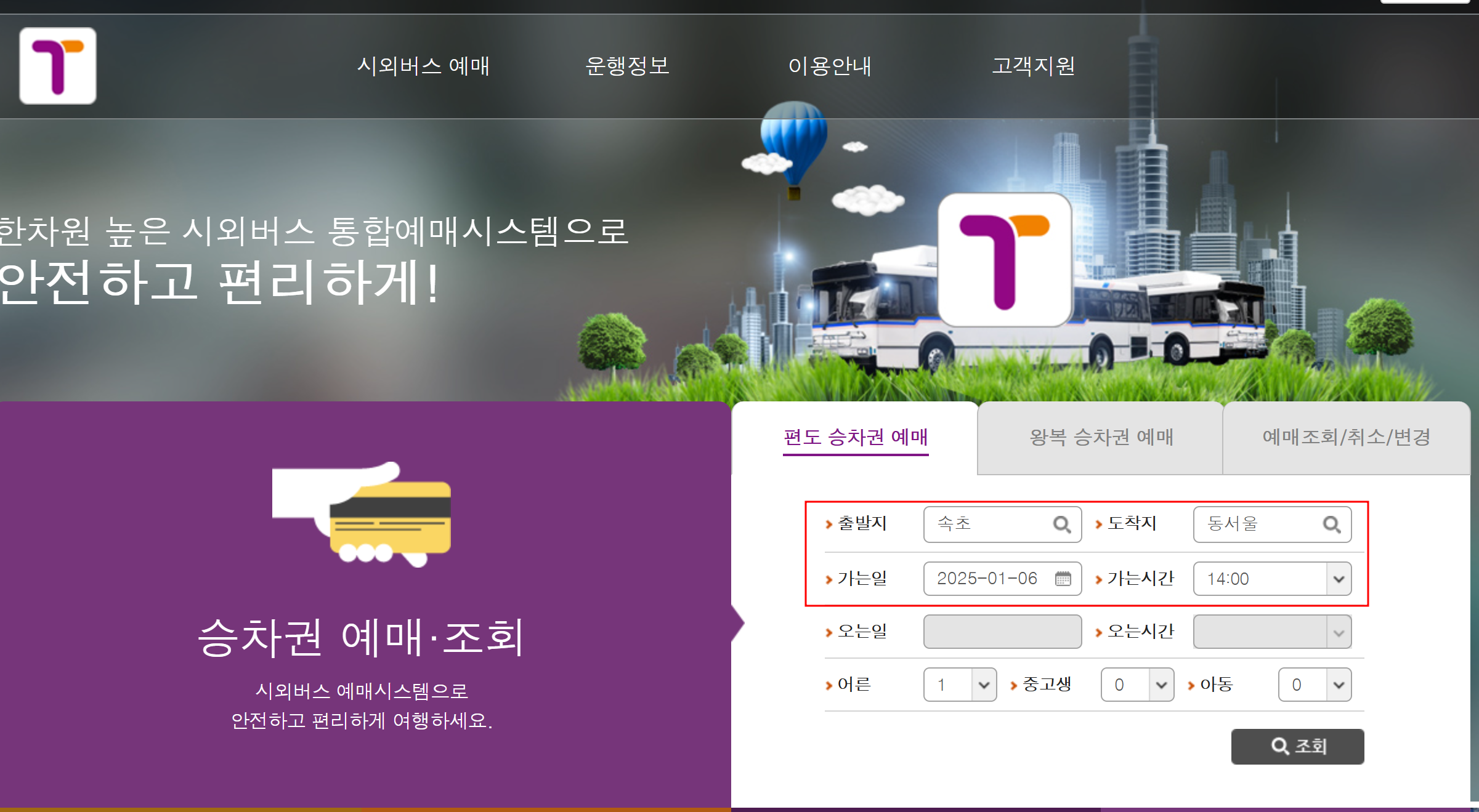Open 시외버스 예매 menu
This screenshot has width=1479, height=812.
click(423, 66)
